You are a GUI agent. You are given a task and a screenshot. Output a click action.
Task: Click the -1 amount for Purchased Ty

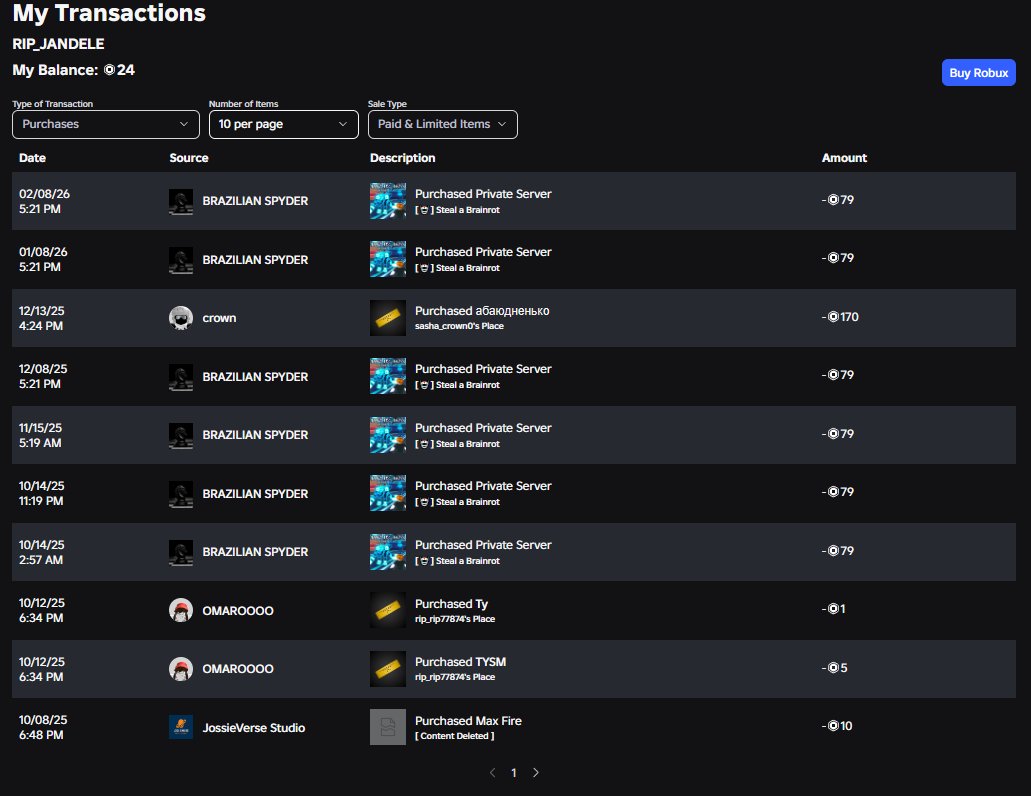pyautogui.click(x=834, y=609)
